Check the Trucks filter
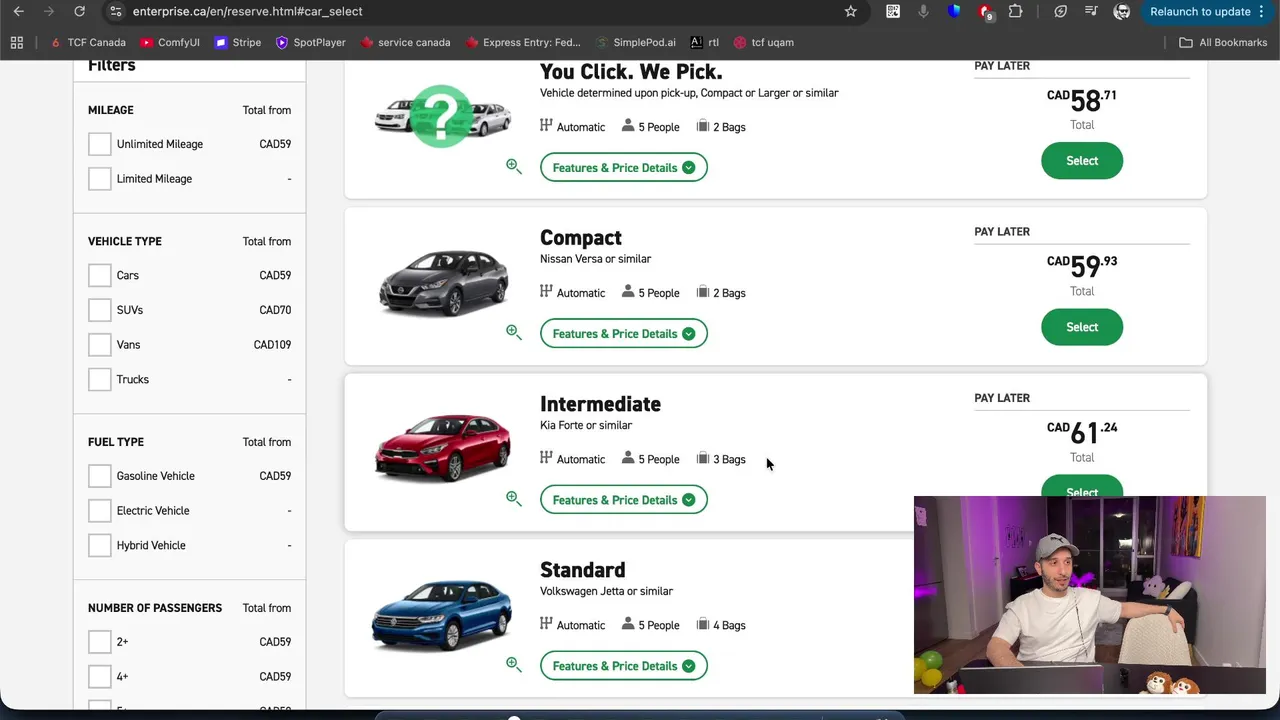The width and height of the screenshot is (1280, 720). [x=100, y=379]
